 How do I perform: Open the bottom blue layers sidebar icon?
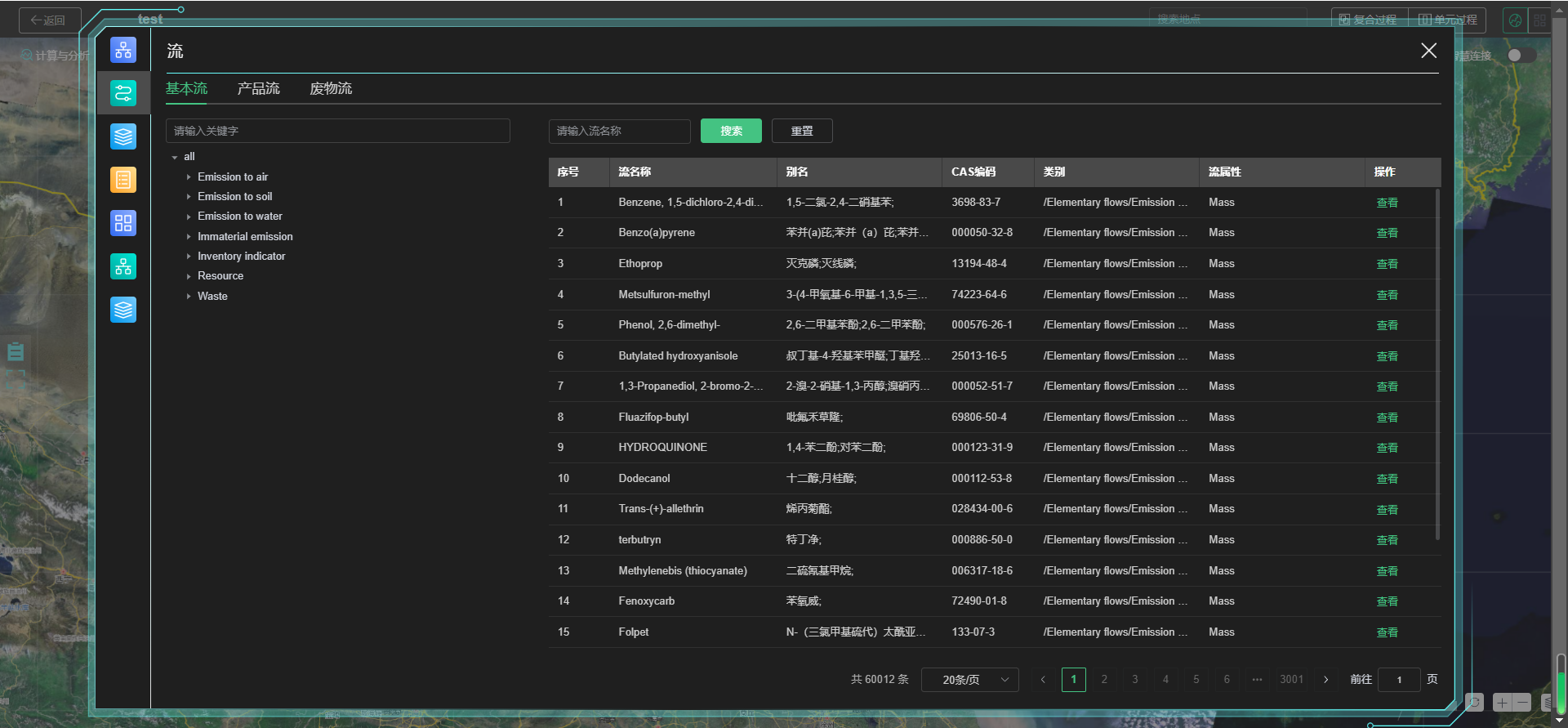tap(123, 310)
